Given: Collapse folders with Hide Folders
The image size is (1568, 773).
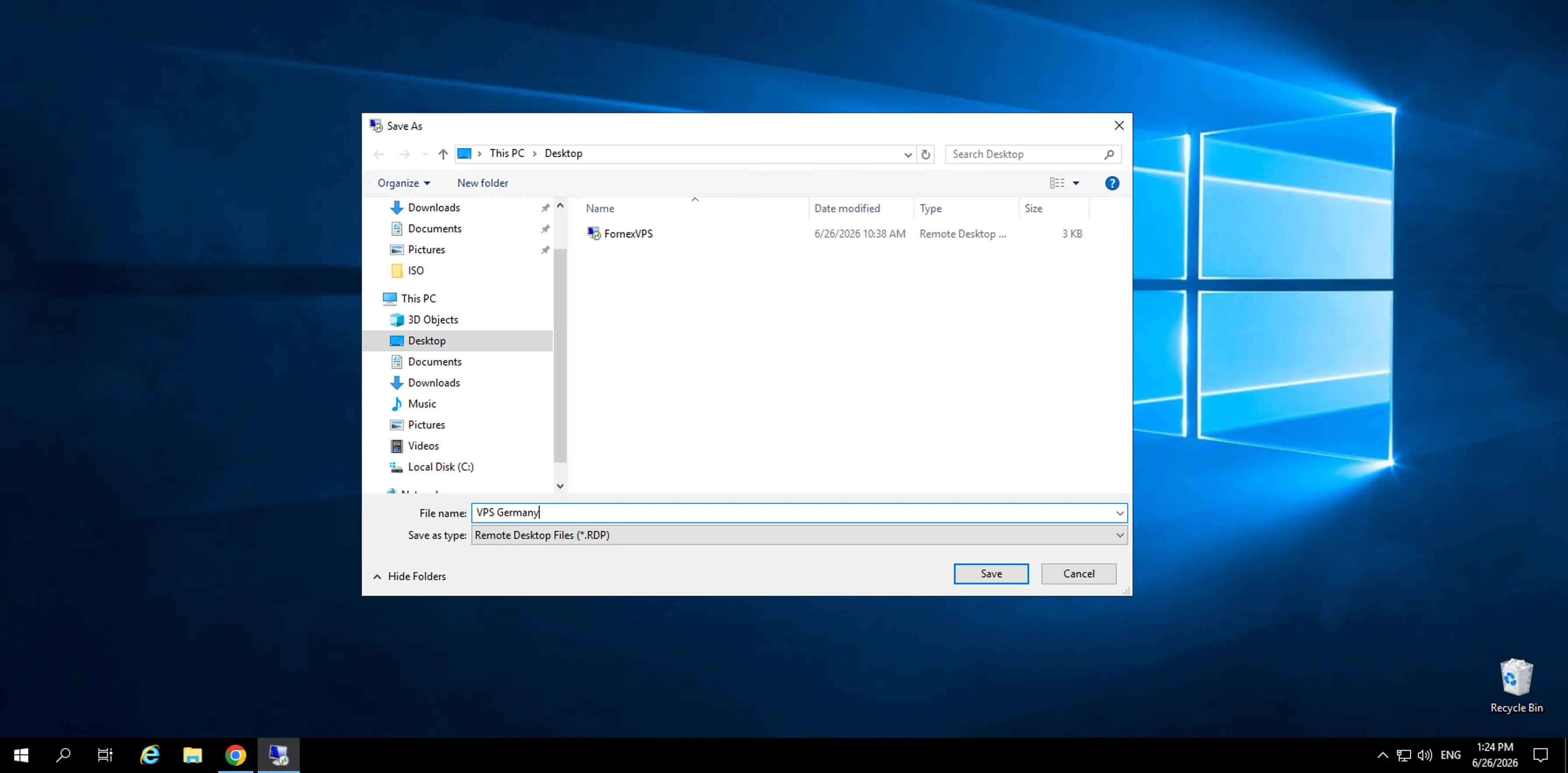Looking at the screenshot, I should click(x=409, y=576).
